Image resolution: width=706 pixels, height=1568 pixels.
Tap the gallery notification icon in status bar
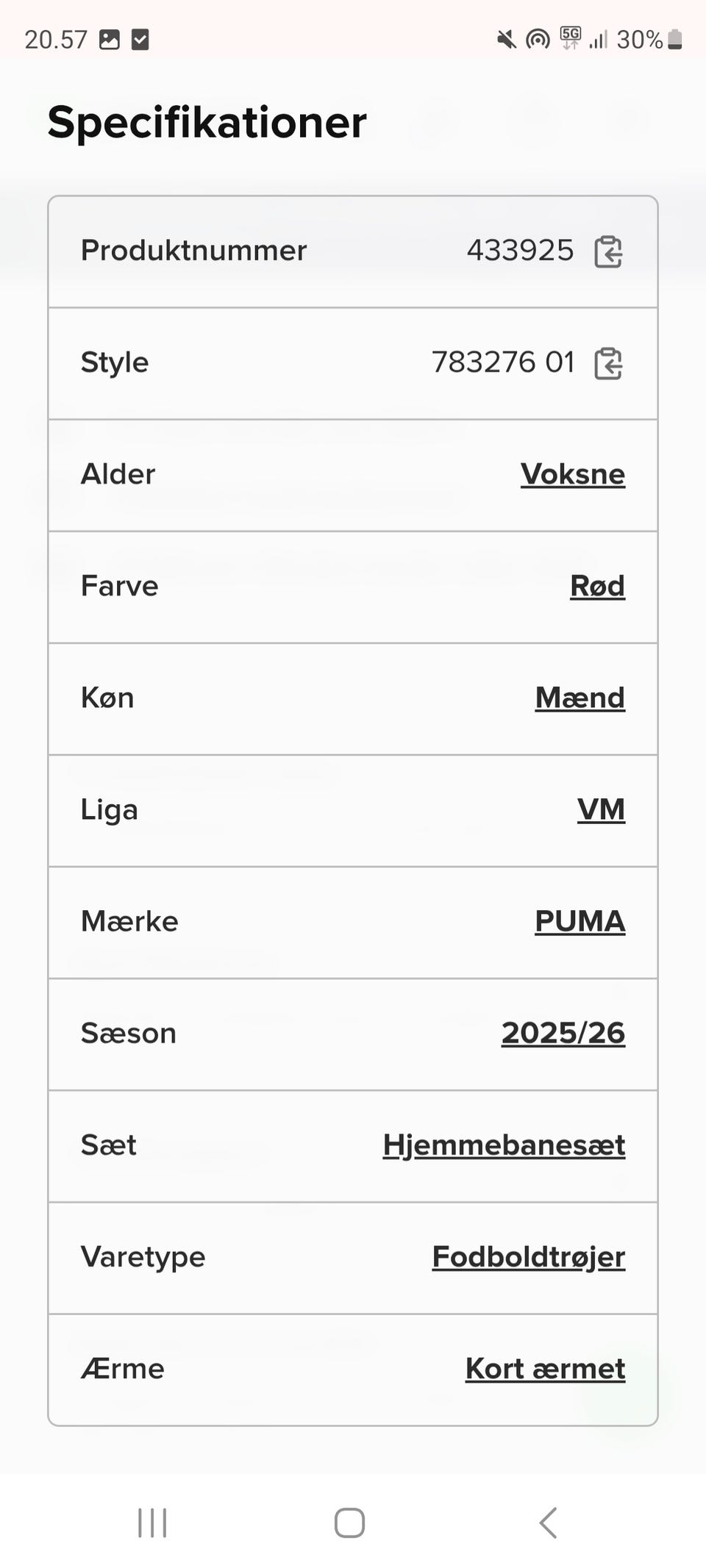tap(110, 40)
